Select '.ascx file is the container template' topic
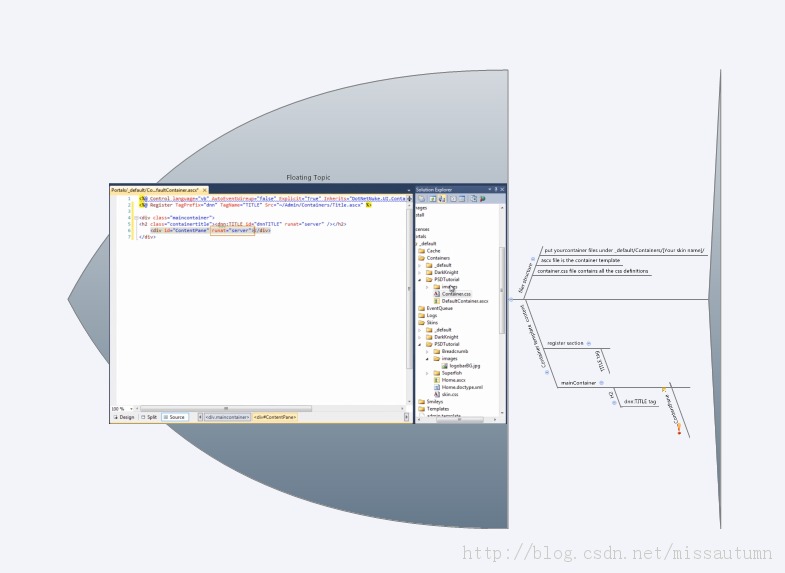This screenshot has height=573, width=785. pyautogui.click(x=580, y=260)
